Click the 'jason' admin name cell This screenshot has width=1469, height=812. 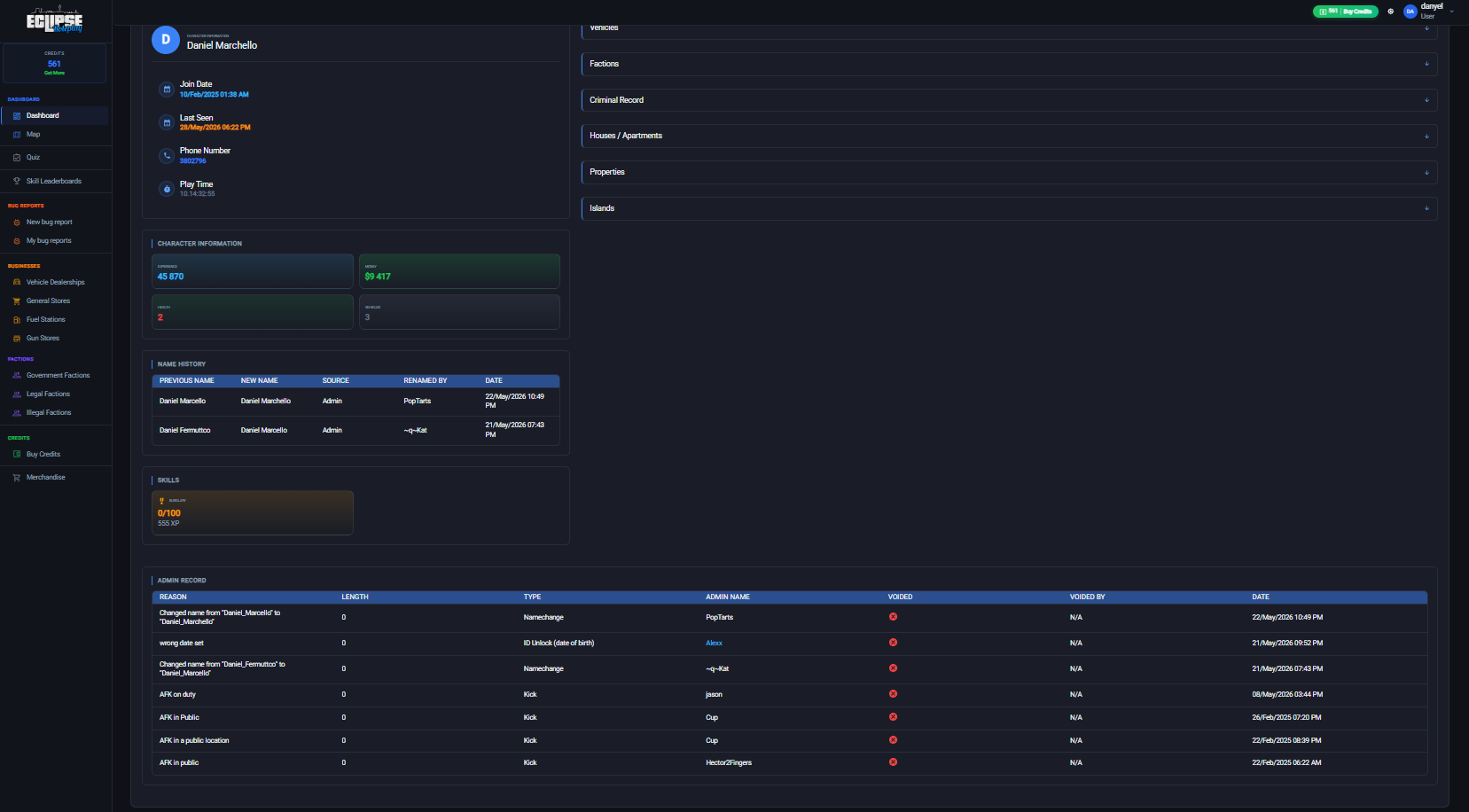[714, 695]
